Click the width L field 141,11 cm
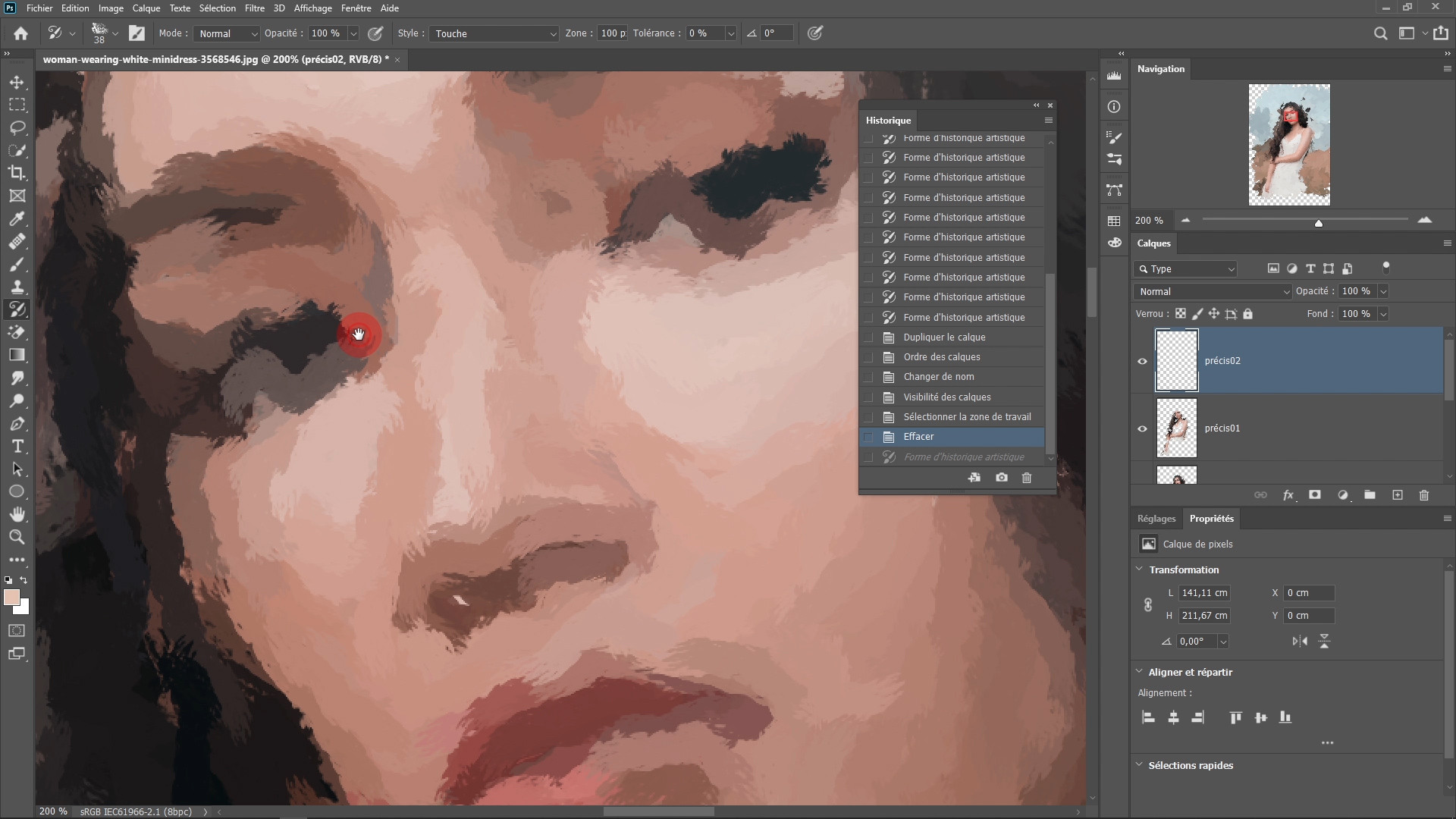Image resolution: width=1456 pixels, height=819 pixels. point(1204,593)
